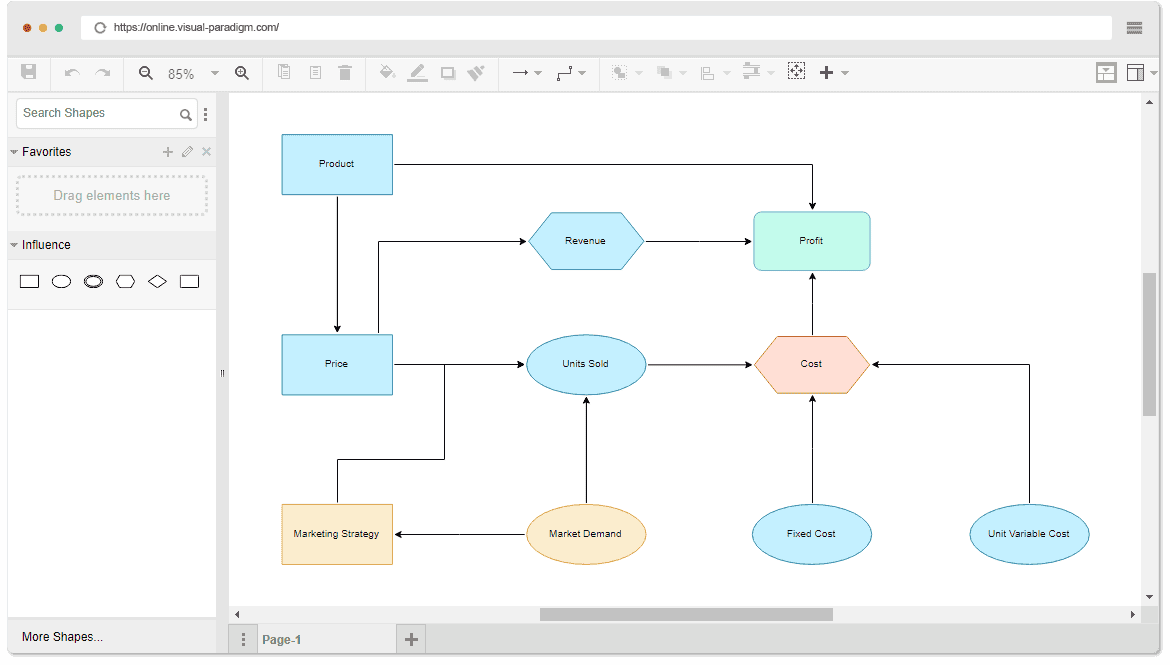Click the Undo arrow icon
Viewport: 1170px width, 665px height.
pyautogui.click(x=71, y=72)
